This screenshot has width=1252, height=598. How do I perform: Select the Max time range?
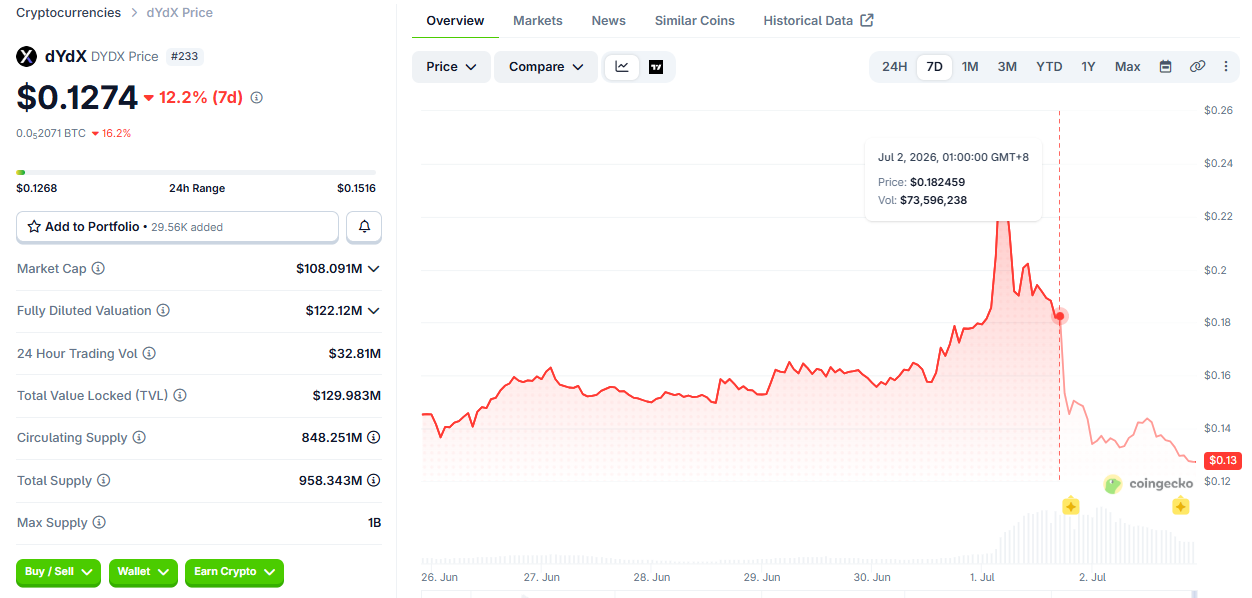coord(1127,67)
